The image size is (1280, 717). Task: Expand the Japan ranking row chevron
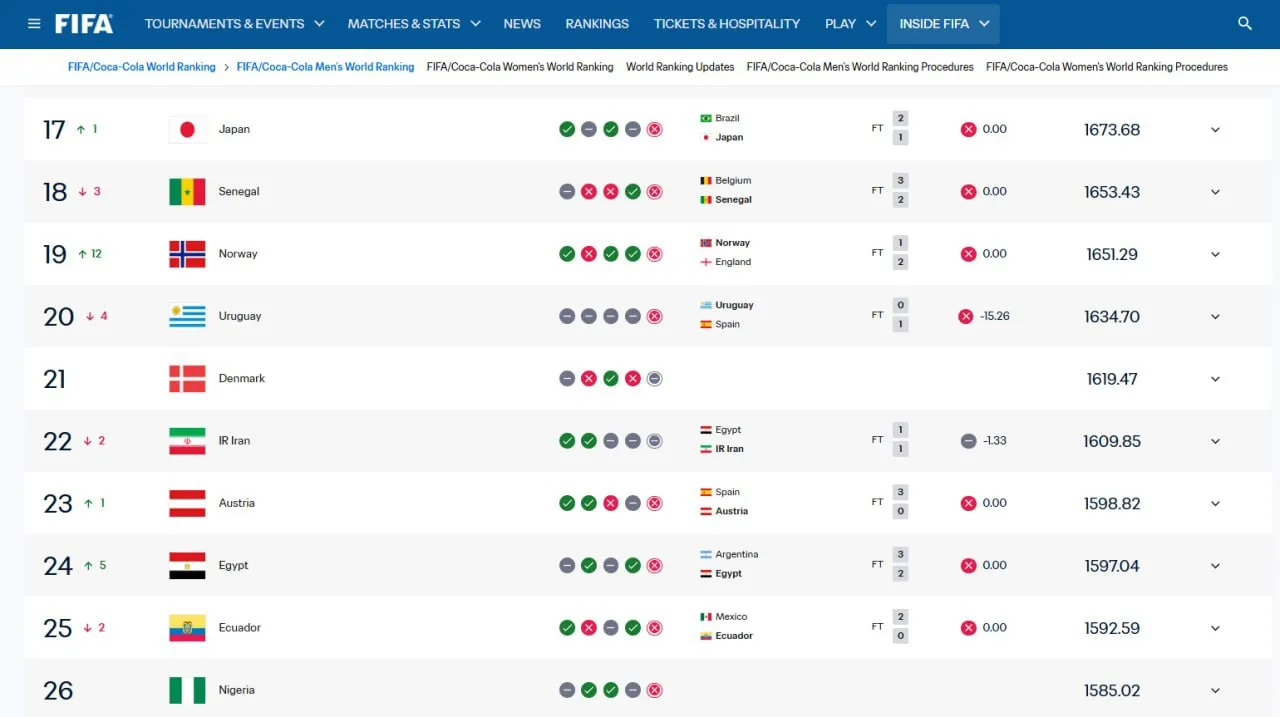click(1215, 130)
